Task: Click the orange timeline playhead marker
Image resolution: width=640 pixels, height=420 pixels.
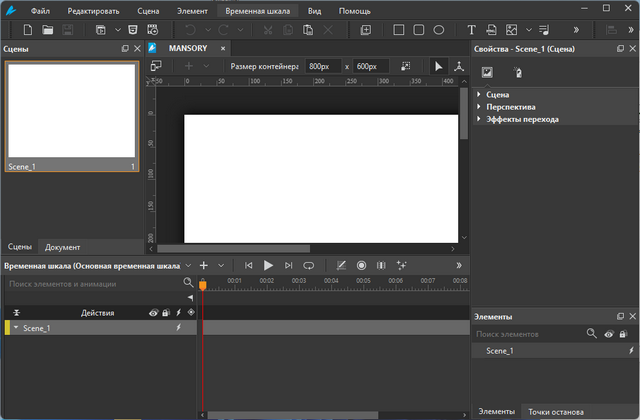Action: (x=202, y=285)
